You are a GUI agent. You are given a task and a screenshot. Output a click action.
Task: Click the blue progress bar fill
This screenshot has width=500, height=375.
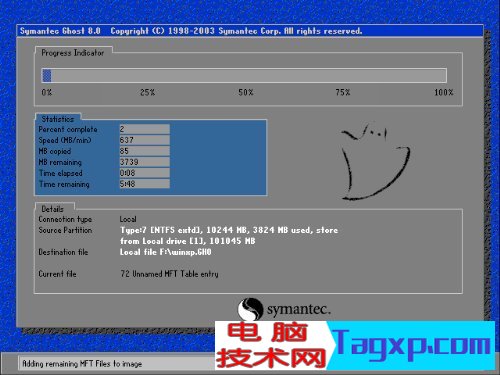[47, 75]
